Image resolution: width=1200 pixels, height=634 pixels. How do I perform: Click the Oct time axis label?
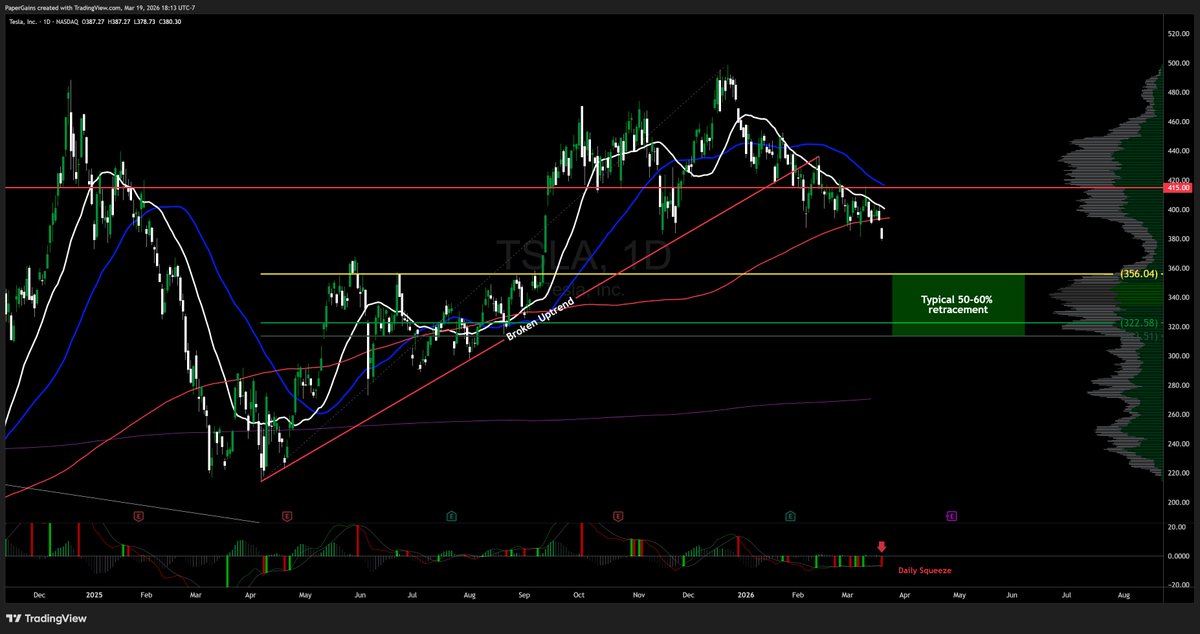point(580,595)
